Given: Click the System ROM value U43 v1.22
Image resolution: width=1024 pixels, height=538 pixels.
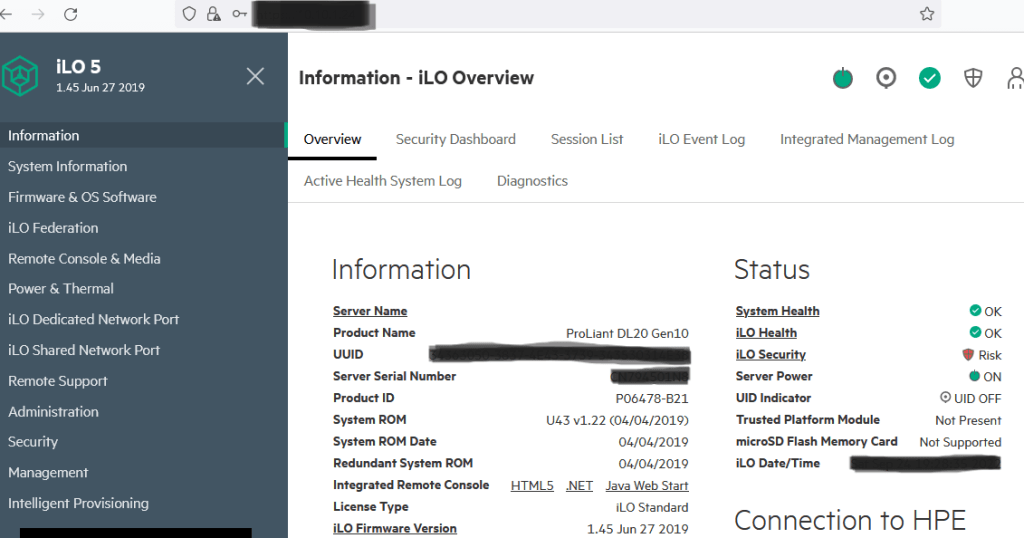Looking at the screenshot, I should tap(617, 420).
